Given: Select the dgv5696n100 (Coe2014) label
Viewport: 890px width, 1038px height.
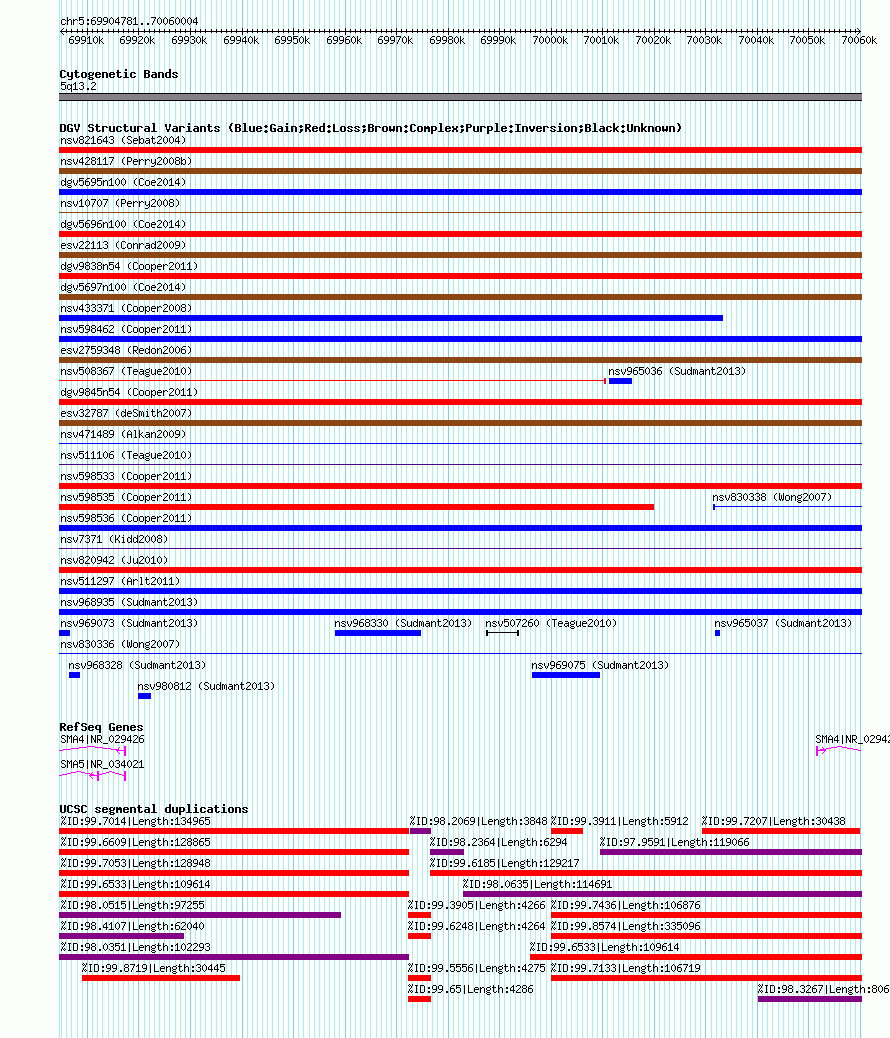Looking at the screenshot, I should (123, 224).
